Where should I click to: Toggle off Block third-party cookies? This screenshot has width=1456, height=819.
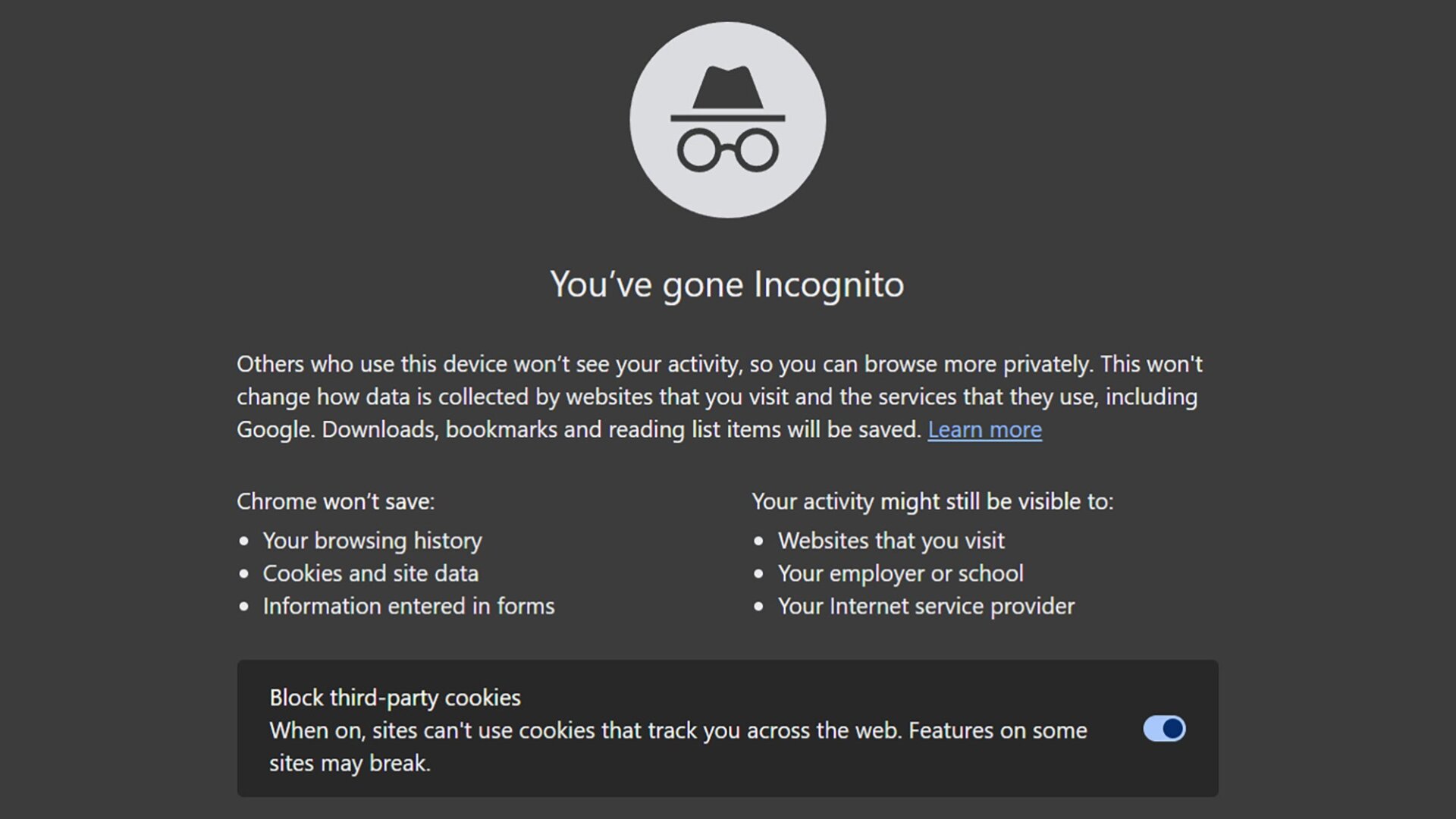1163,729
